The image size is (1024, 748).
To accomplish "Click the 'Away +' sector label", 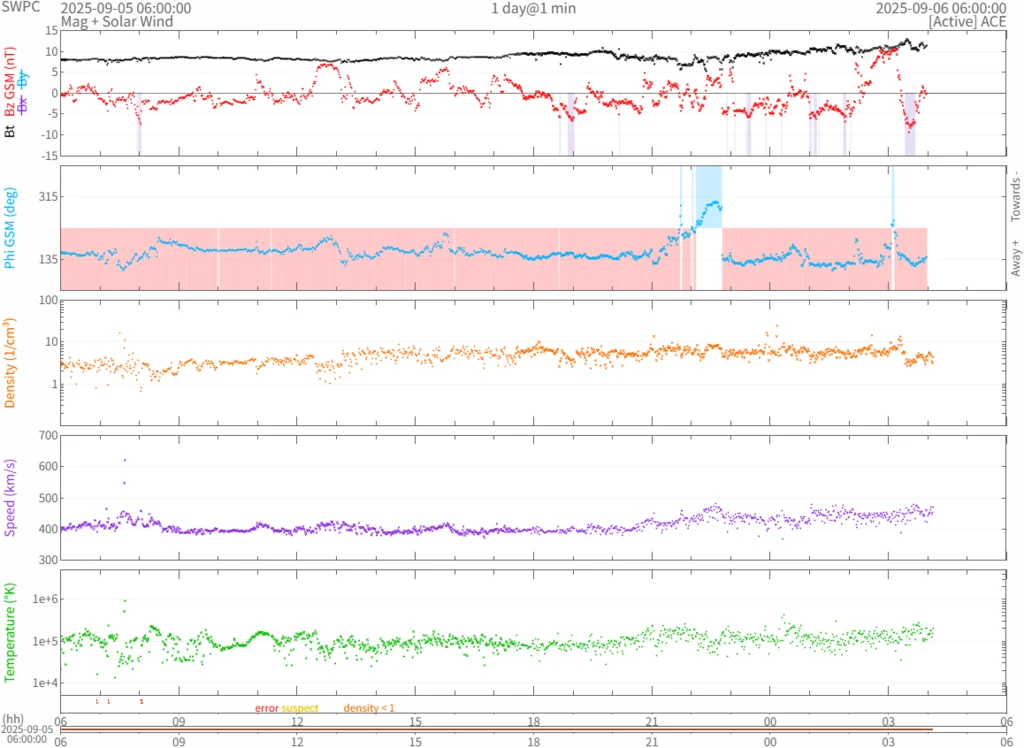I will pos(1015,259).
